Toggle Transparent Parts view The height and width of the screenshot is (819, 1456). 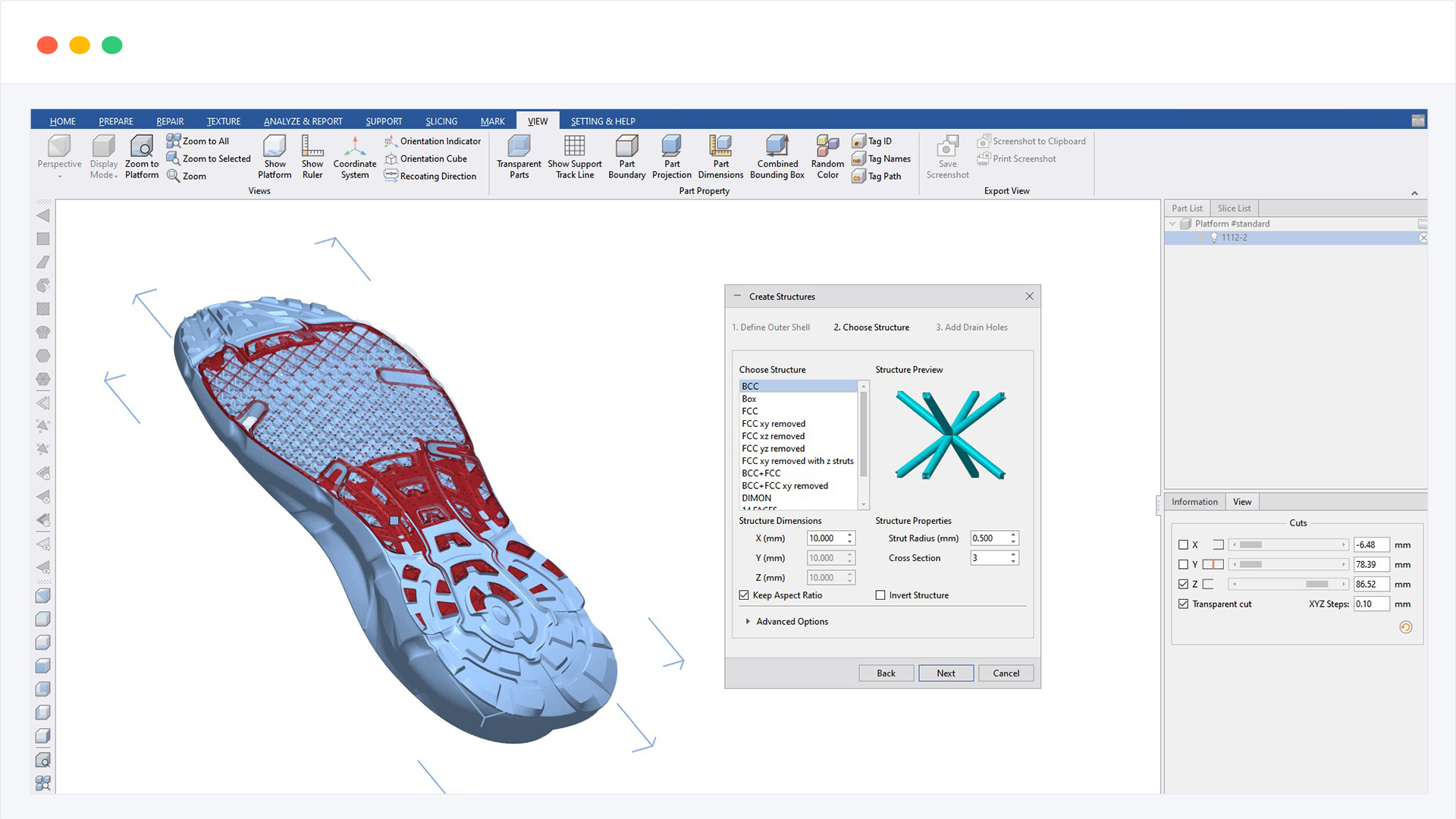click(x=519, y=157)
